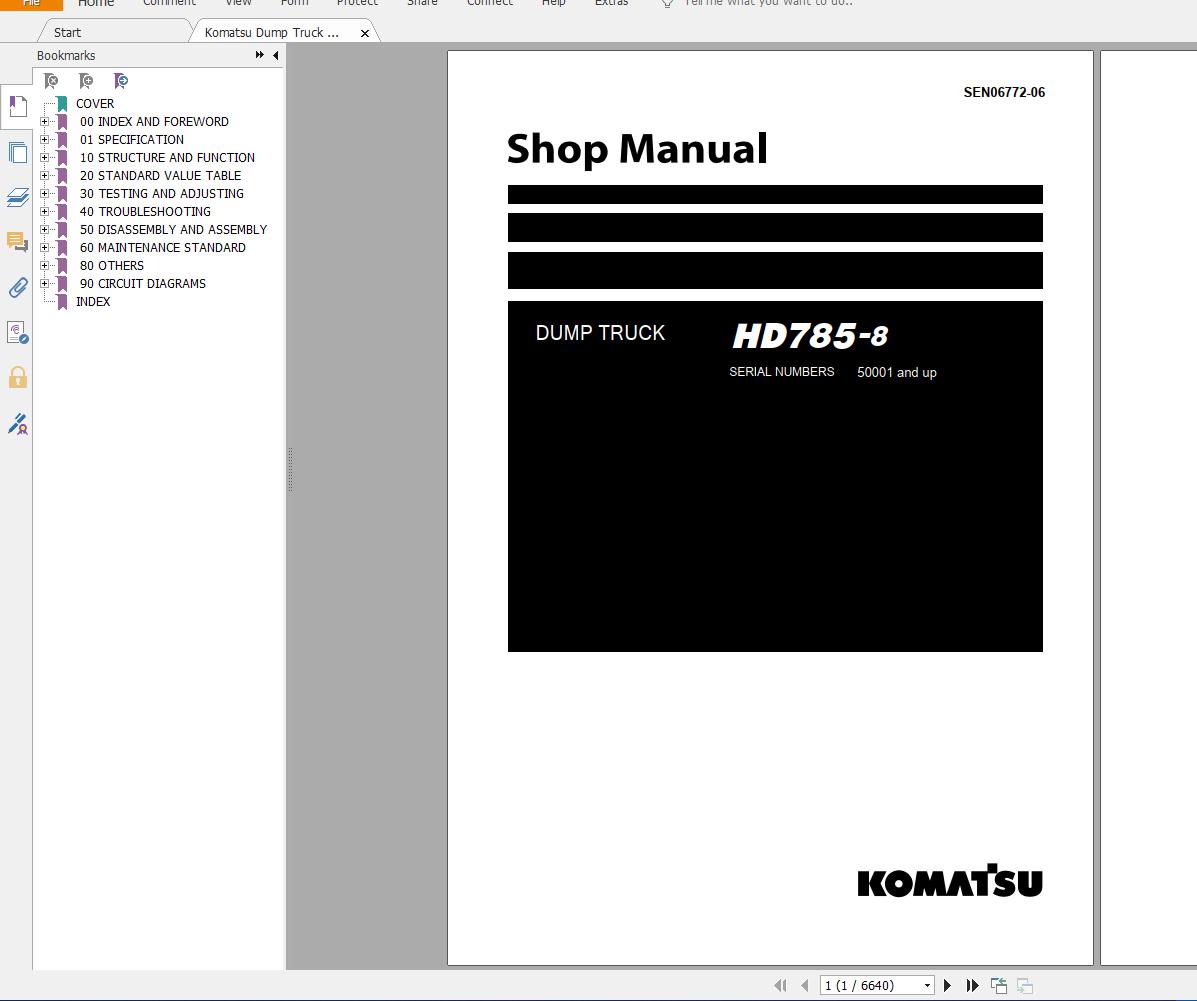The height and width of the screenshot is (1001, 1197).
Task: Expand the 10 STRUCTURE AND FUNCTION bookmark
Action: (44, 157)
